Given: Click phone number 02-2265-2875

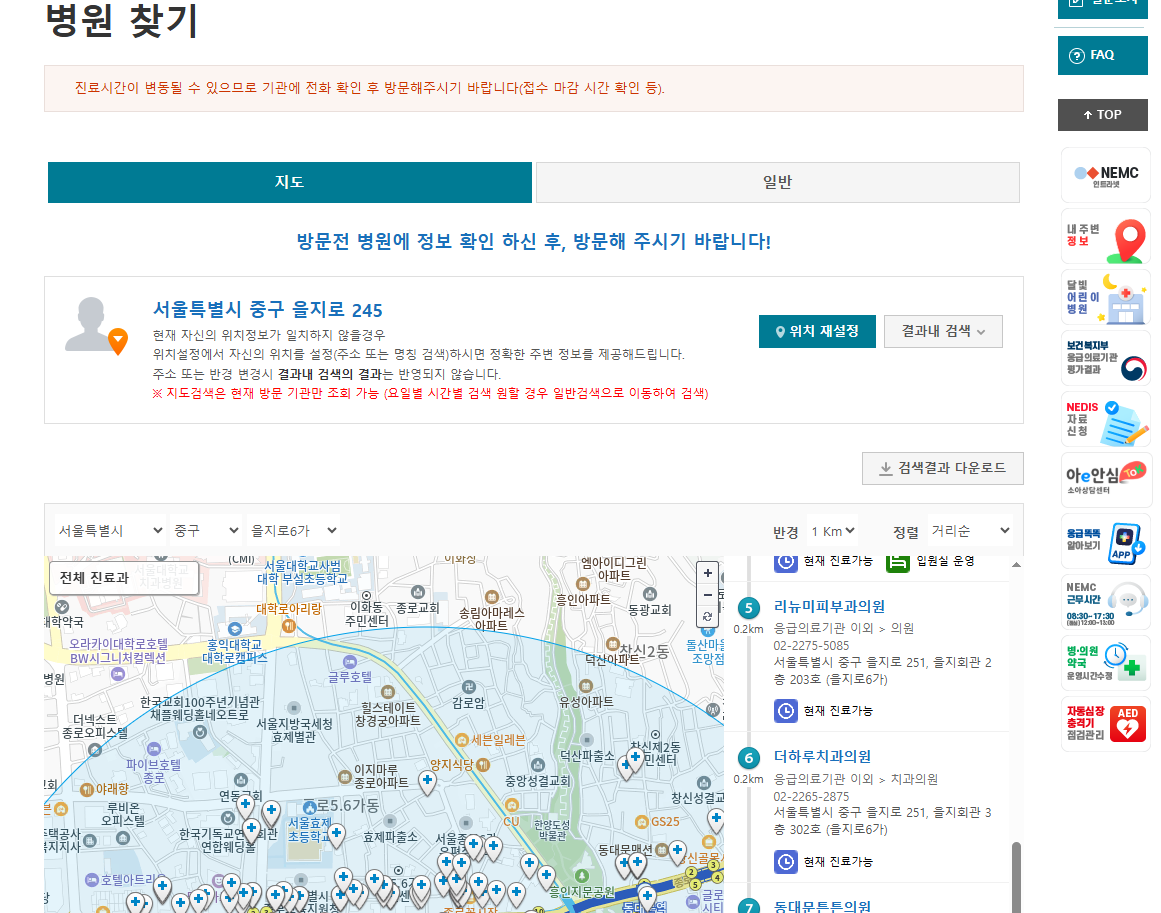Looking at the screenshot, I should [812, 797].
